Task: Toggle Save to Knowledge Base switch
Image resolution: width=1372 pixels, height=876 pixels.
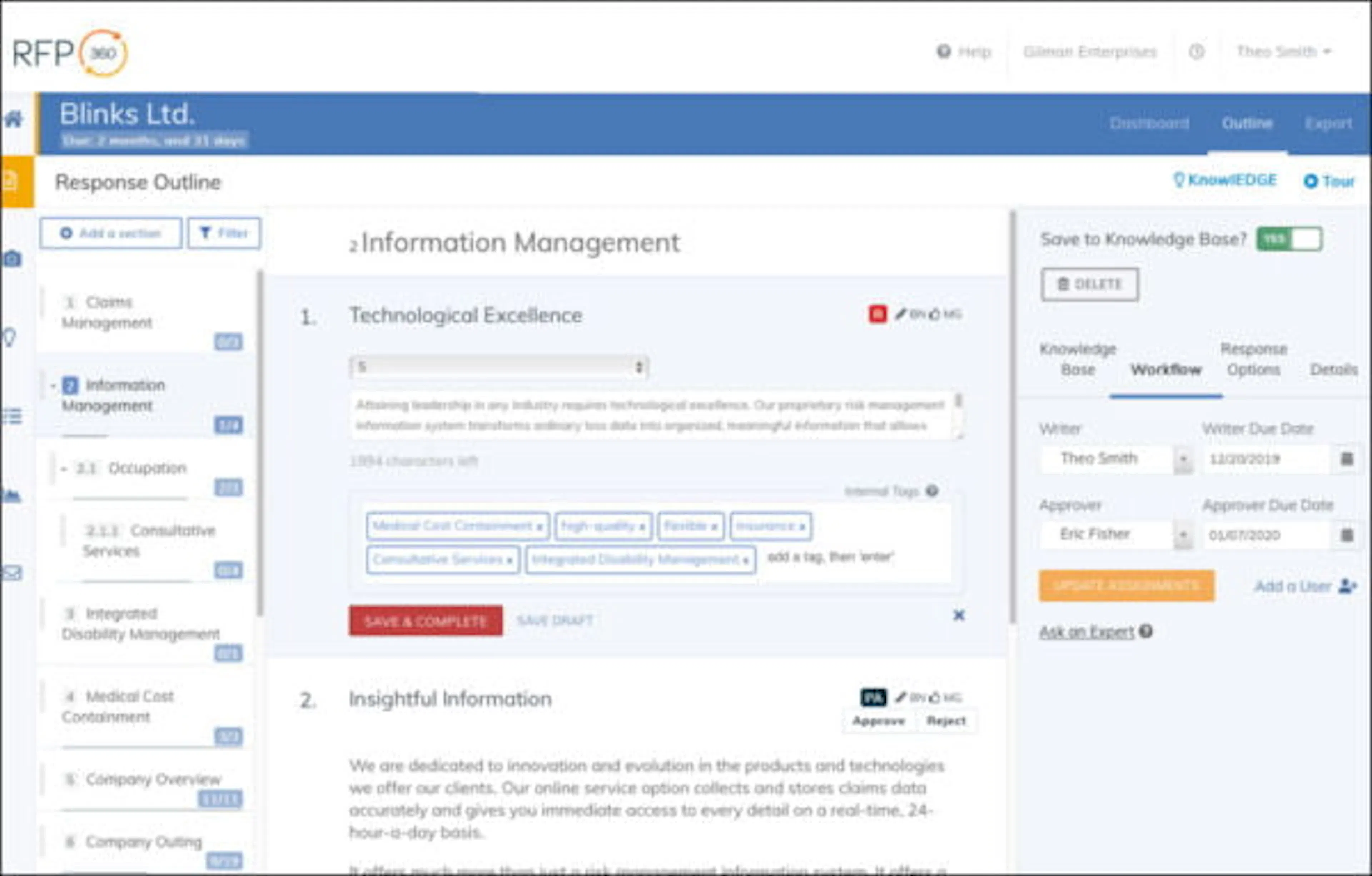Action: coord(1289,239)
